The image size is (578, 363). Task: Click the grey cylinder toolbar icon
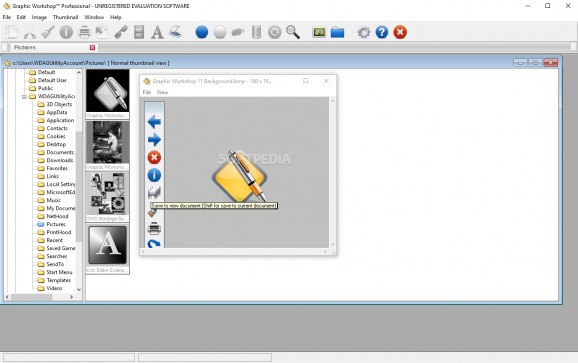[238, 32]
